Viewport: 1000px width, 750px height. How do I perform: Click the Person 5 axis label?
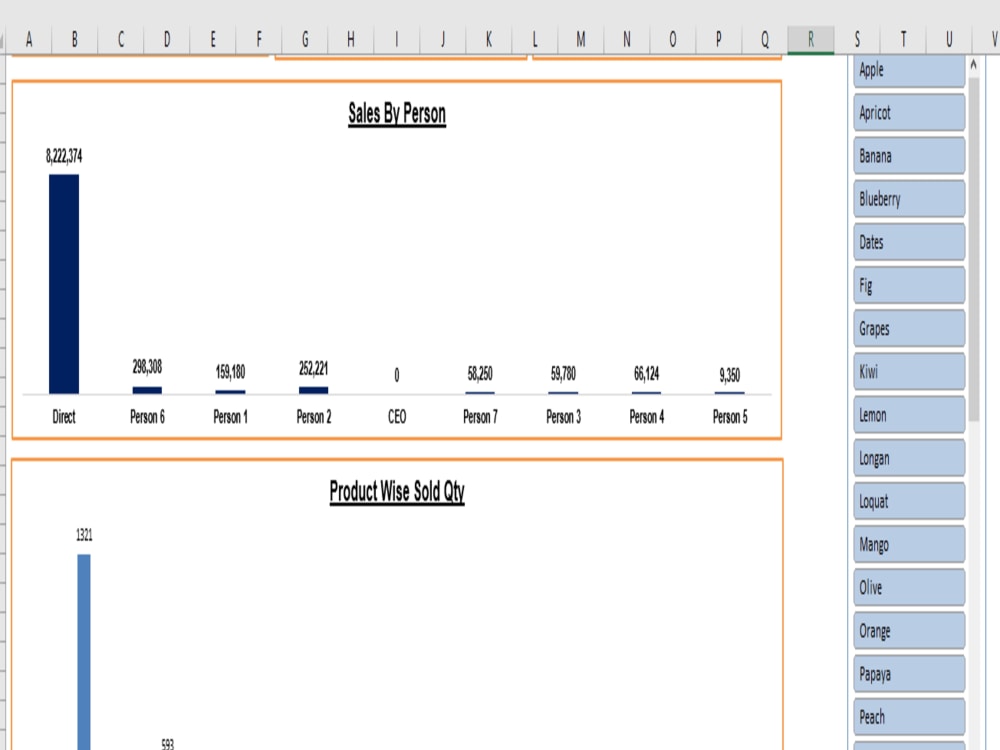point(730,417)
